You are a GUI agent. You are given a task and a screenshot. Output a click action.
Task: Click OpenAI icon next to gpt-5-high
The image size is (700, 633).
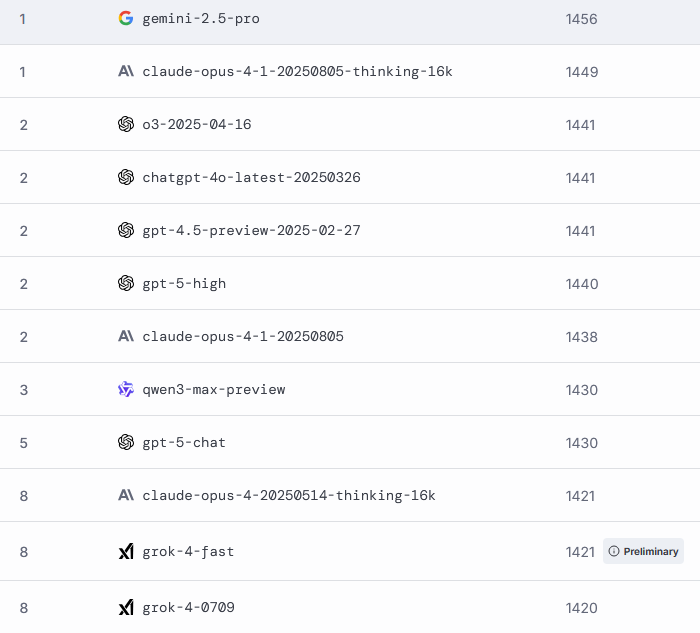coord(125,283)
